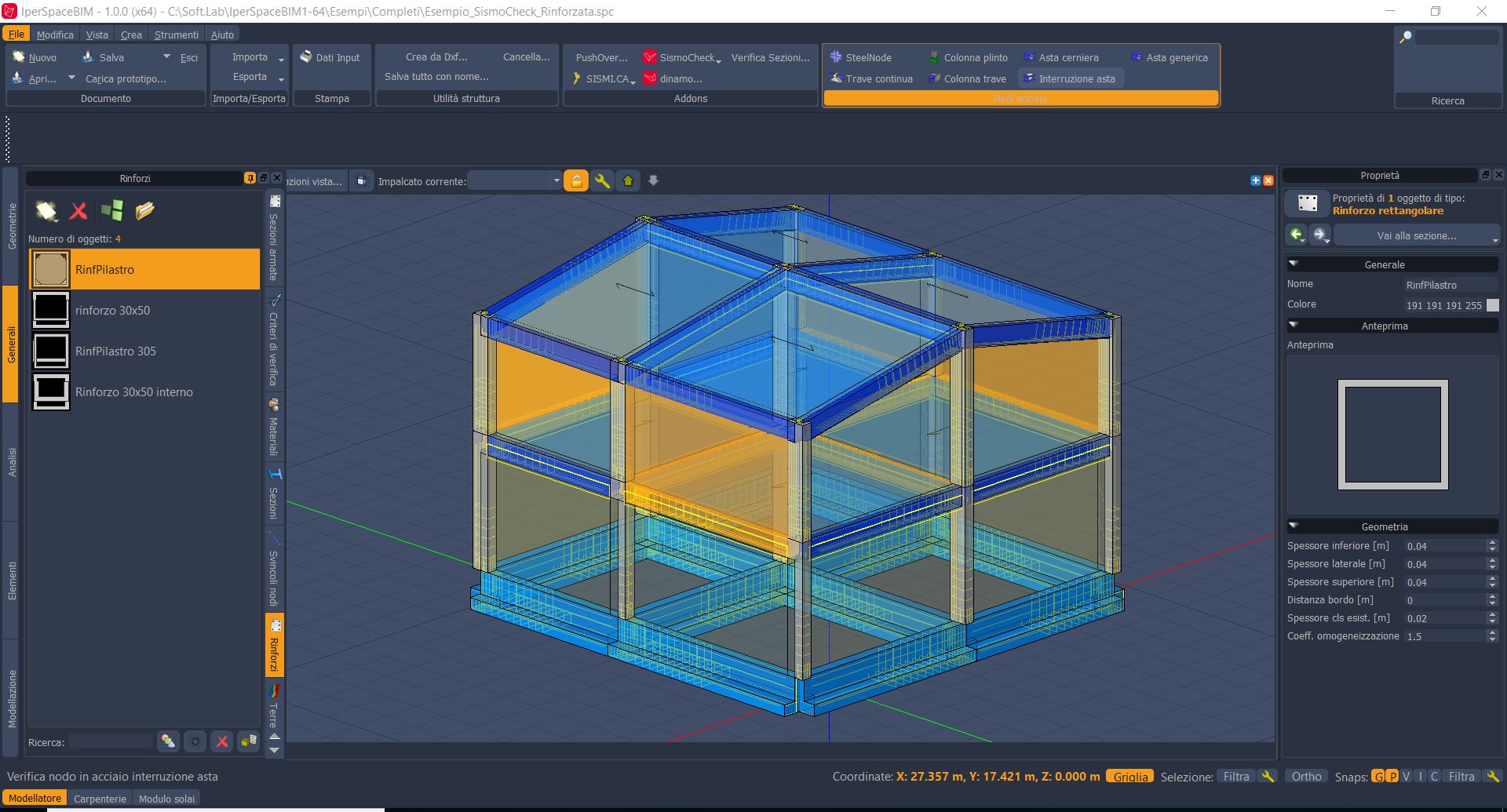Delete selected reinforcement with red X
The width and height of the screenshot is (1507, 812).
[78, 210]
